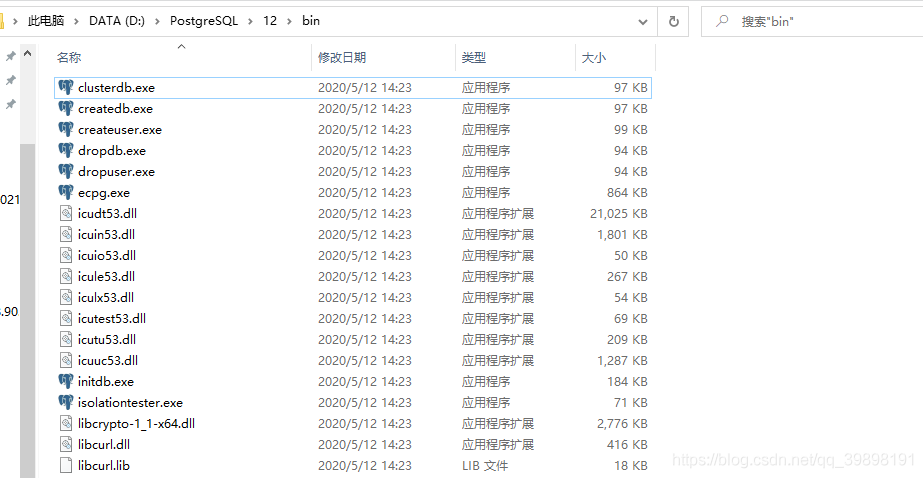Click the topmost pin icon in sidebar
The height and width of the screenshot is (478, 923).
10,57
